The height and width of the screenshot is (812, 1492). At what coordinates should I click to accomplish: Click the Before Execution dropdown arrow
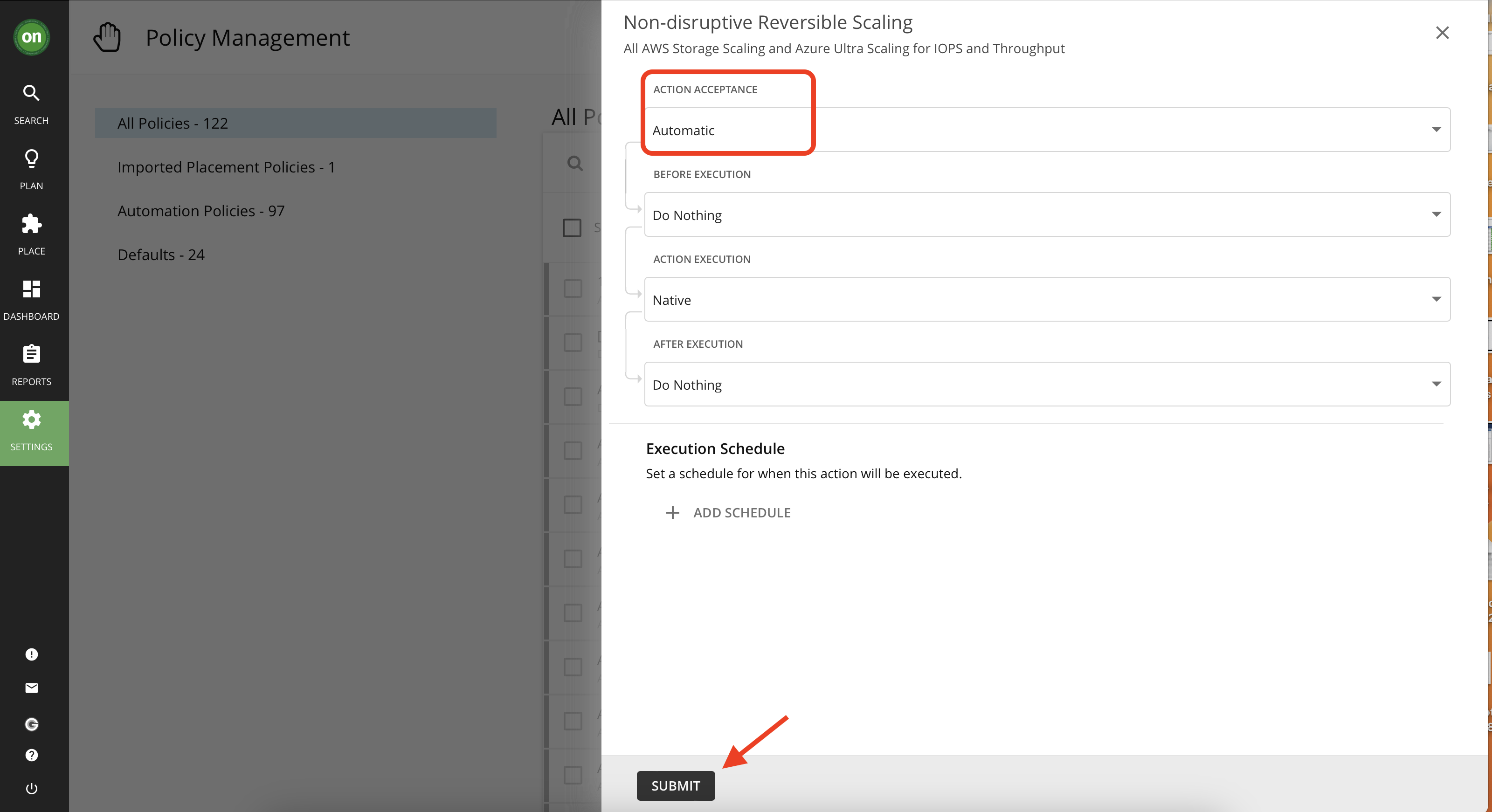pos(1436,214)
